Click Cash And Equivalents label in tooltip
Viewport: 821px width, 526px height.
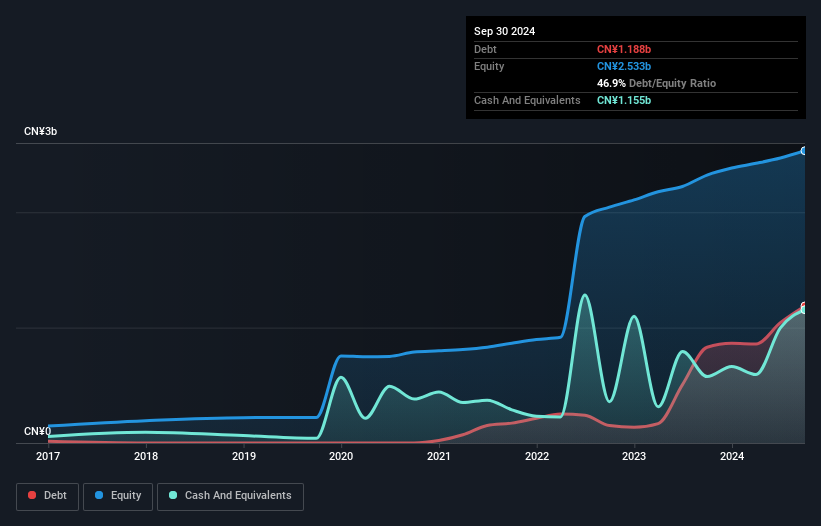(527, 100)
